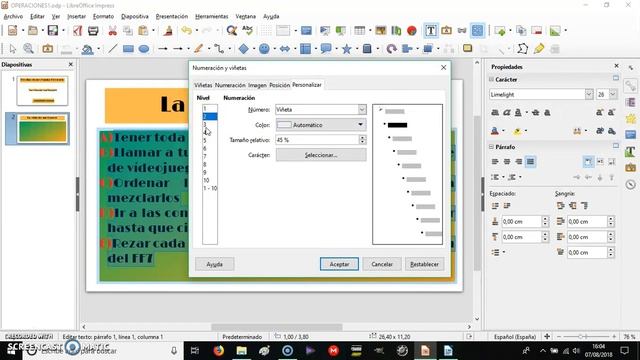The width and height of the screenshot is (640, 360).
Task: Select the Stars shapes tool
Action: [x=347, y=49]
